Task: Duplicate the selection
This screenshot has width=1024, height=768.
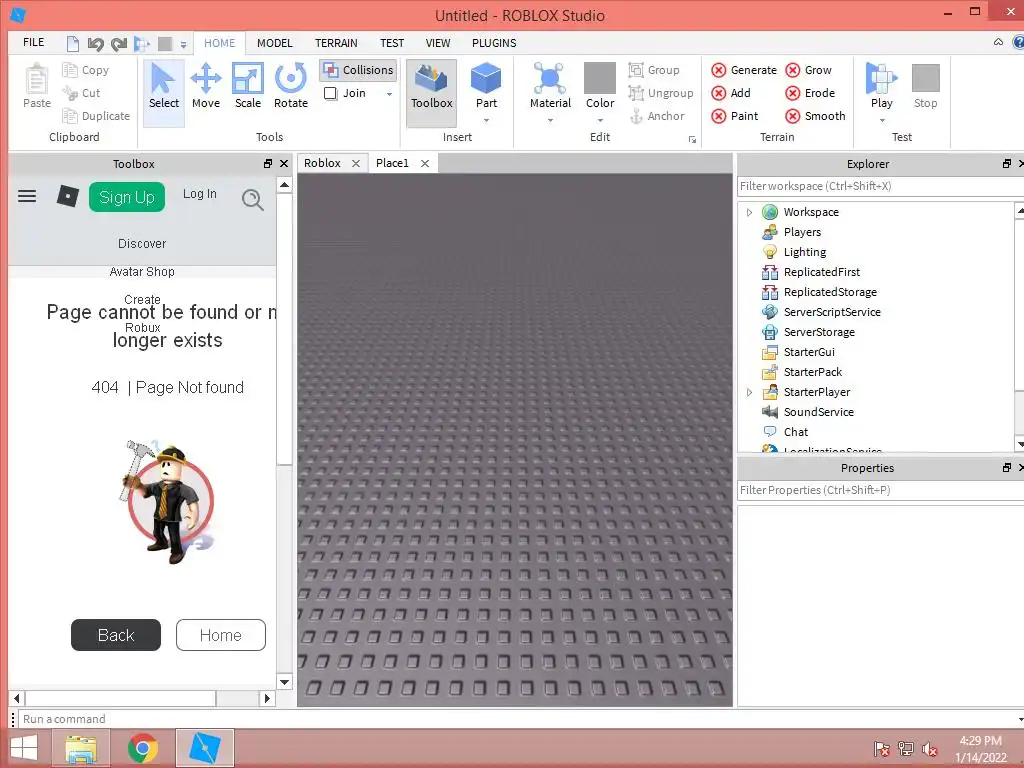Action: (x=96, y=116)
